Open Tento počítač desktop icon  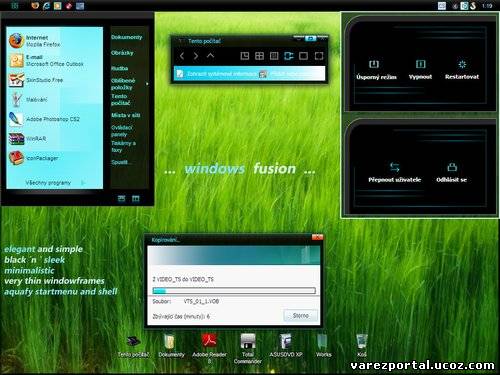(133, 347)
